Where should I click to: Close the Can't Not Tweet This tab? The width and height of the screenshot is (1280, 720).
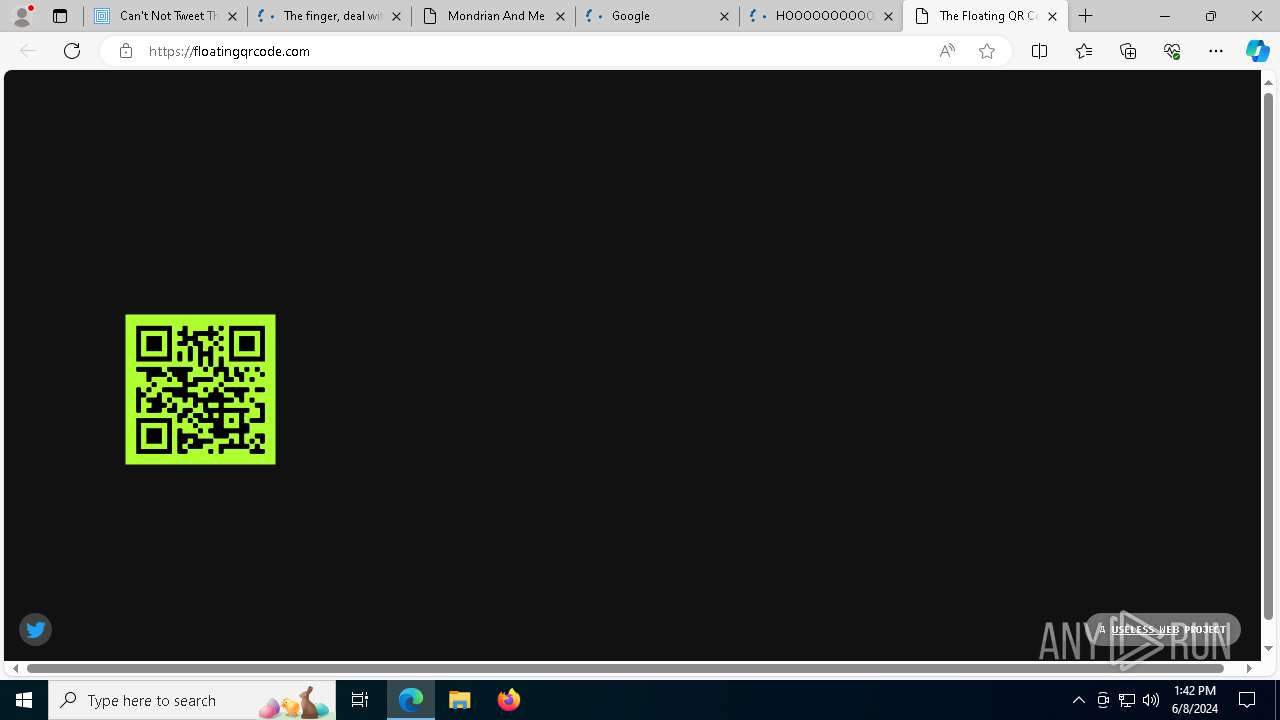pos(232,16)
